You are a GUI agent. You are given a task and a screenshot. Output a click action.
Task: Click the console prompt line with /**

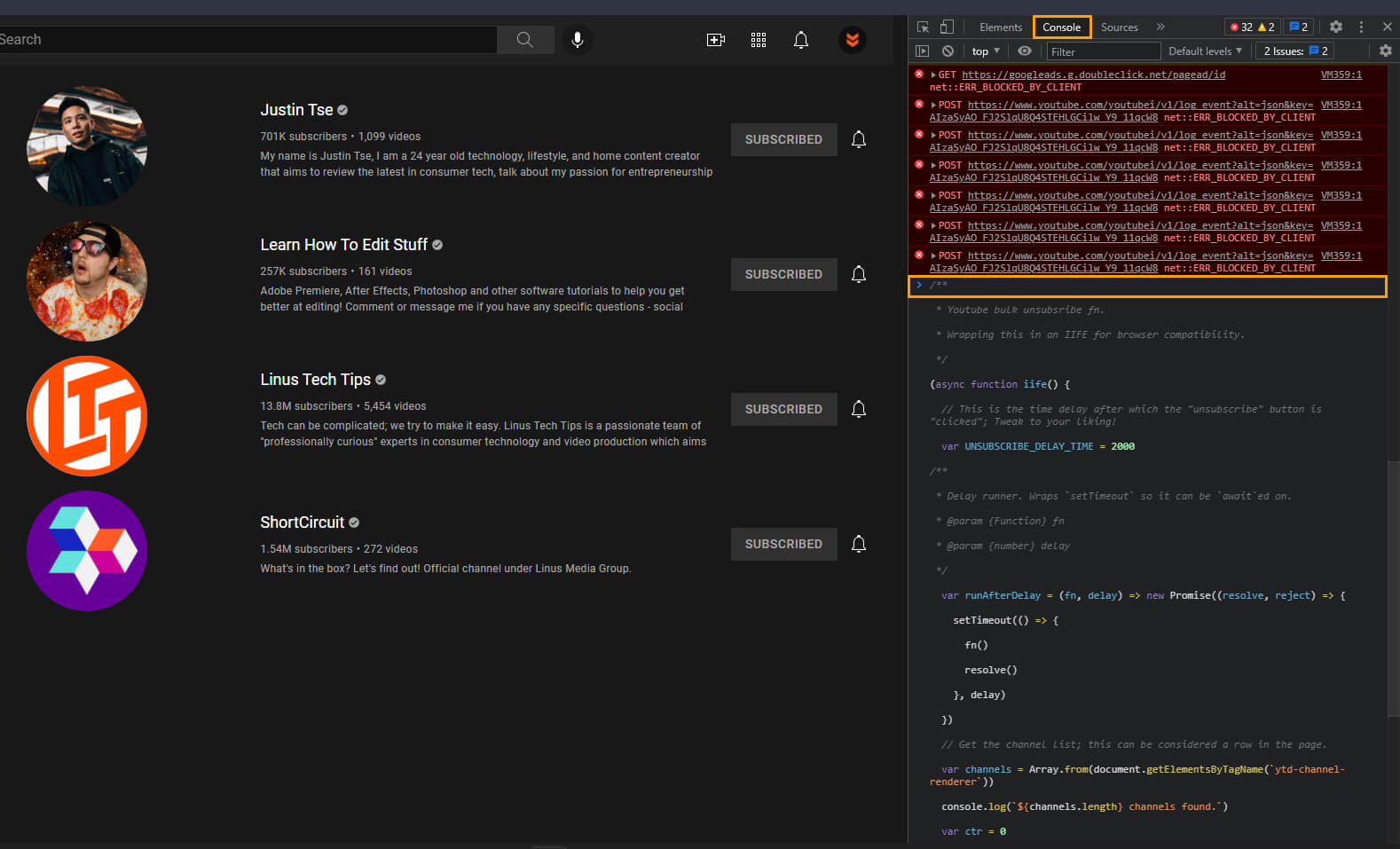tap(1147, 286)
